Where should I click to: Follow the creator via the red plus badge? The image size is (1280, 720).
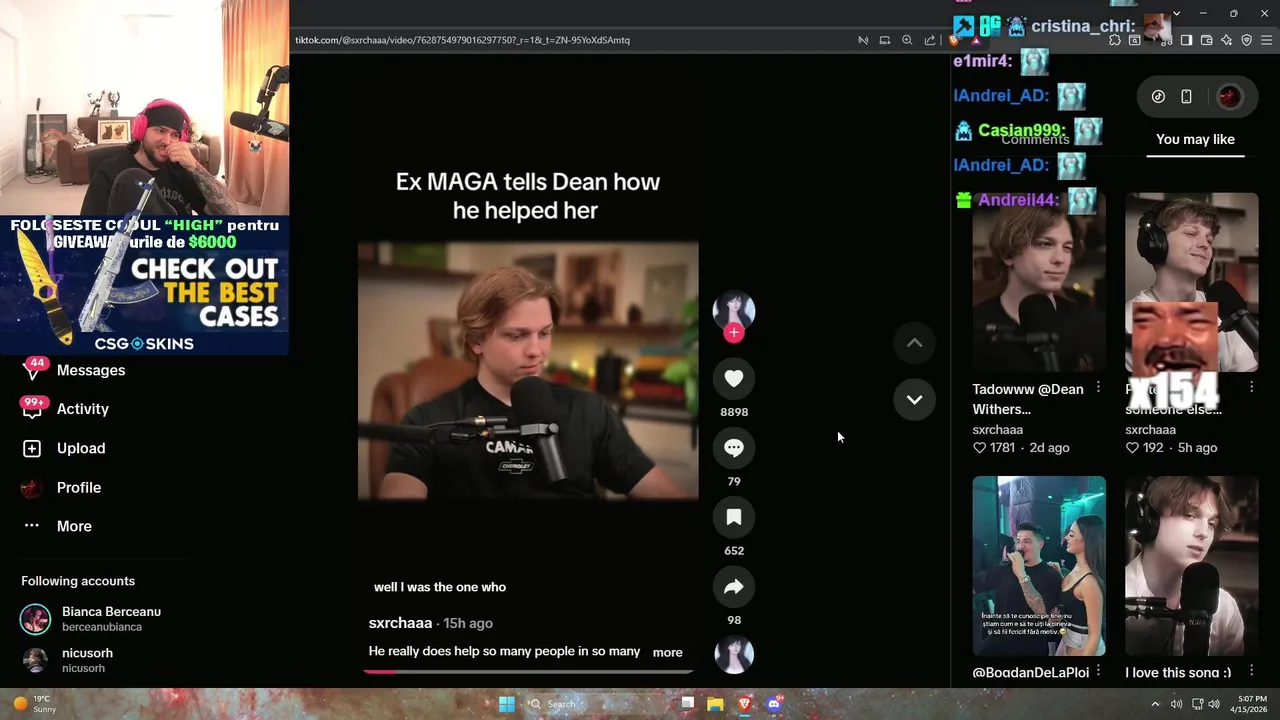(x=733, y=333)
